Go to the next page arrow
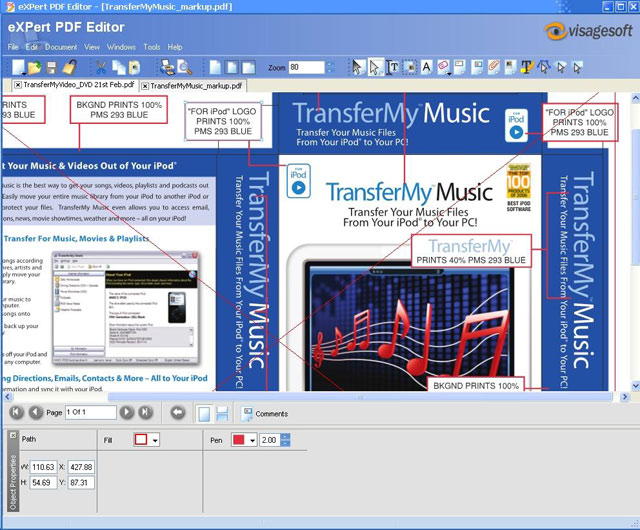The height and width of the screenshot is (530, 640). (126, 412)
